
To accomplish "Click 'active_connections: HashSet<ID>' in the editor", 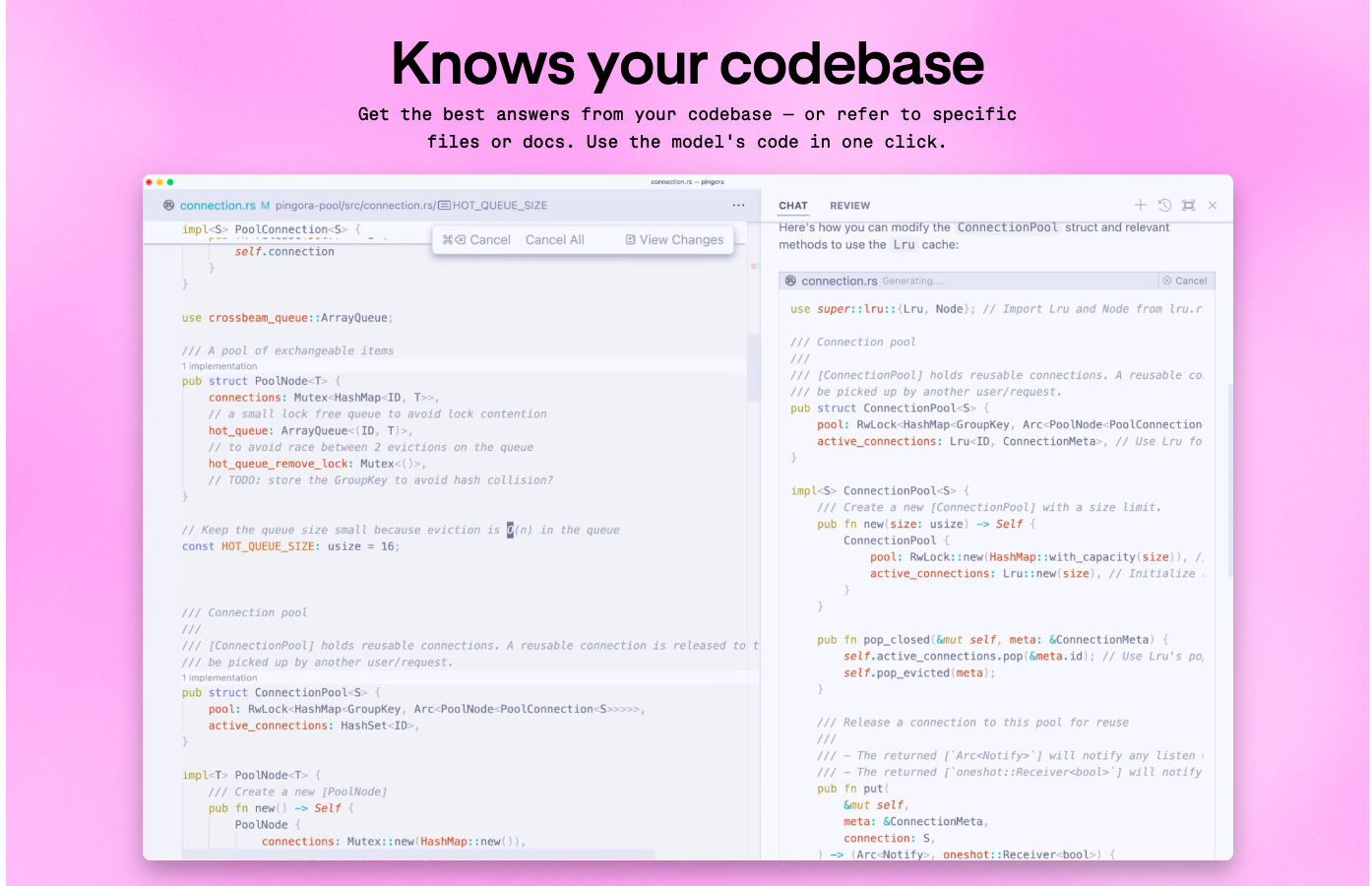I will [314, 726].
